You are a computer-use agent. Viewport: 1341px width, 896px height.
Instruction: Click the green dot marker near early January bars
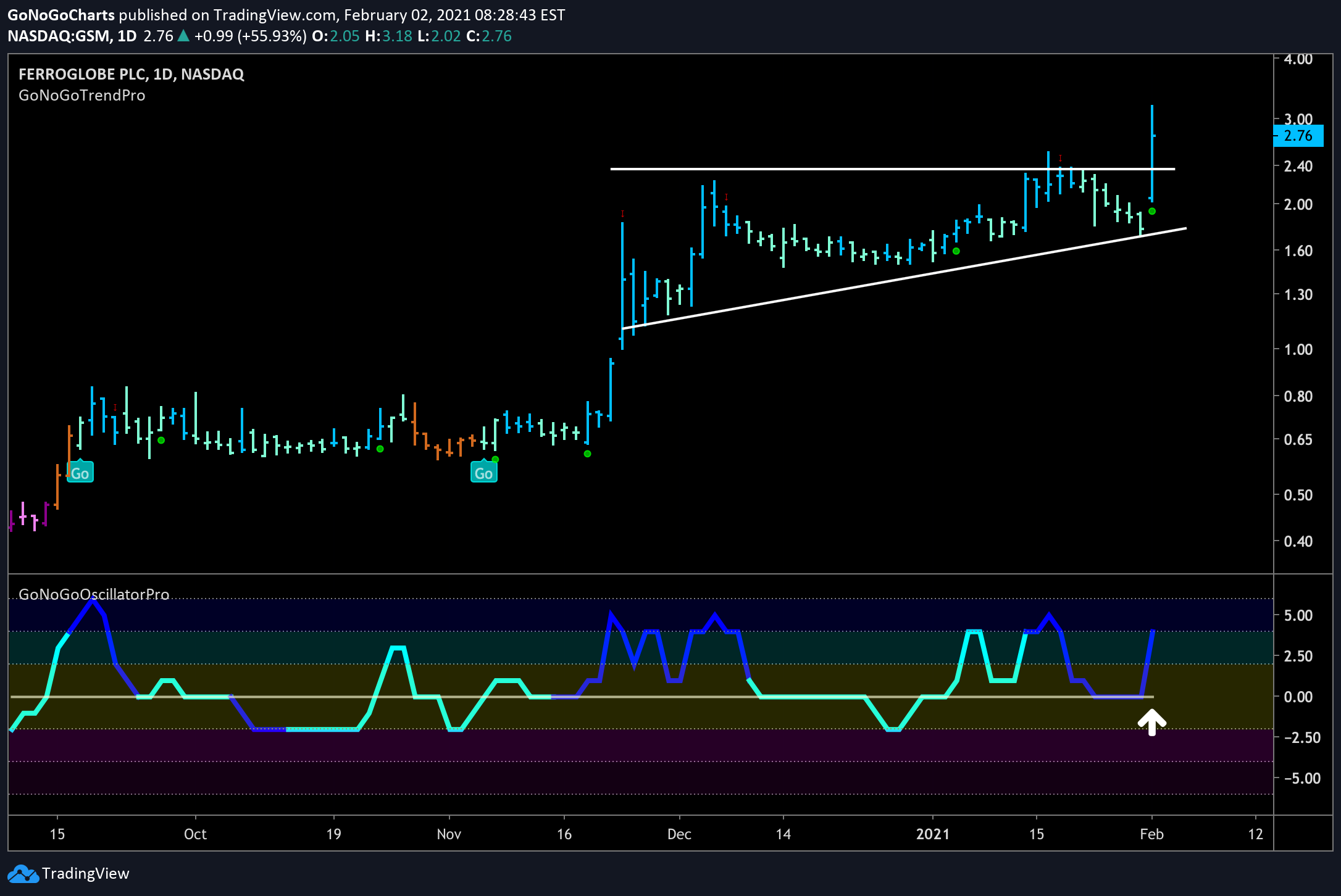pos(956,251)
